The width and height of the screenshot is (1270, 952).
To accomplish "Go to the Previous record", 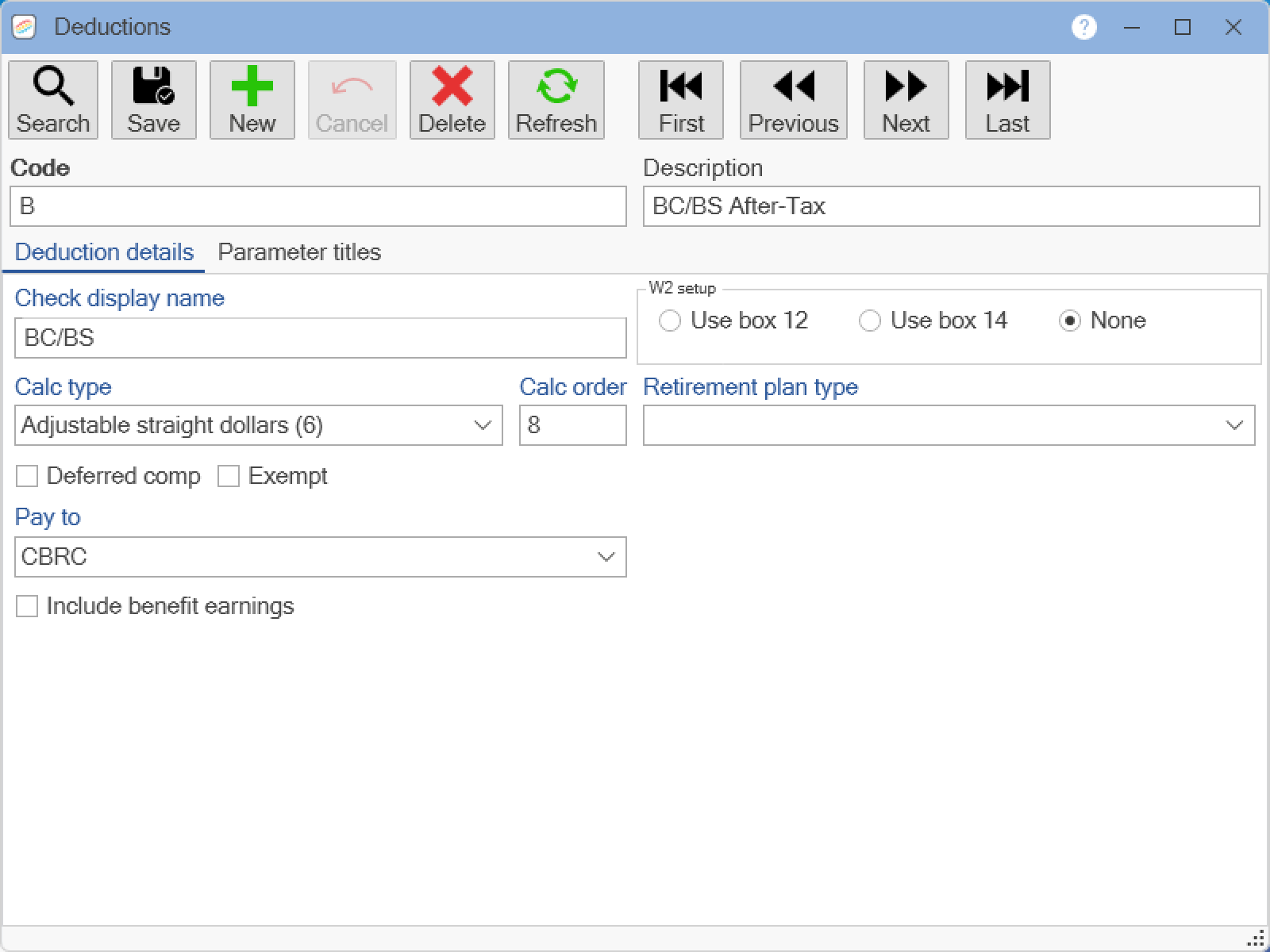I will pos(793,100).
